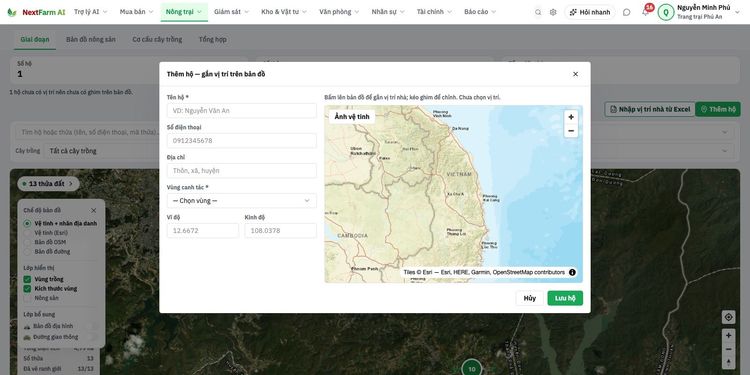Expand the Văn phòng menu

[339, 12]
